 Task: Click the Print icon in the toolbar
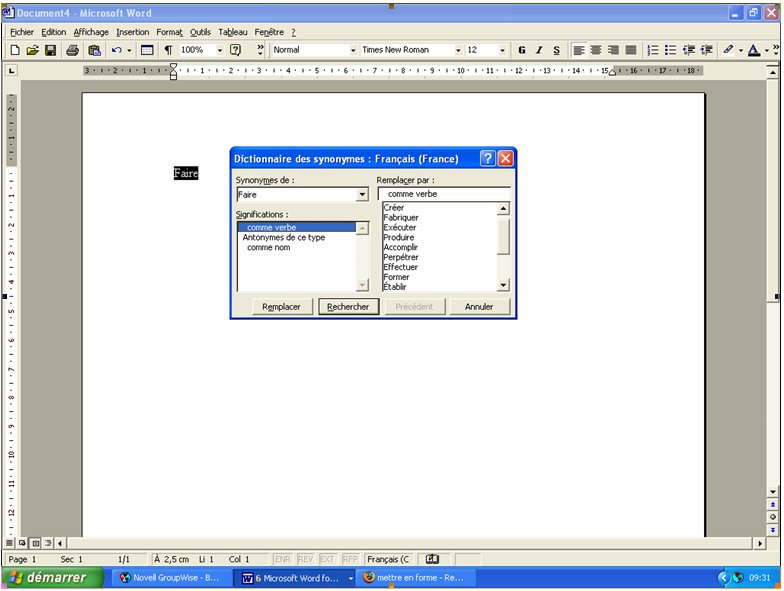[73, 50]
